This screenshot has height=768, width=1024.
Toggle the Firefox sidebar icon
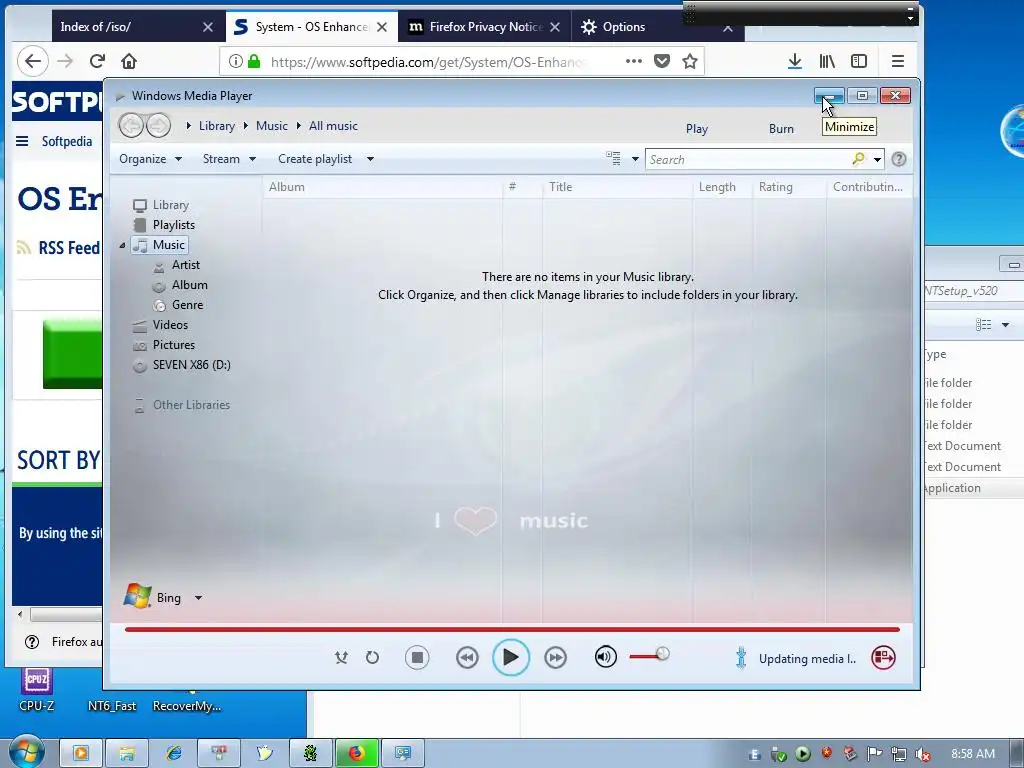click(859, 61)
